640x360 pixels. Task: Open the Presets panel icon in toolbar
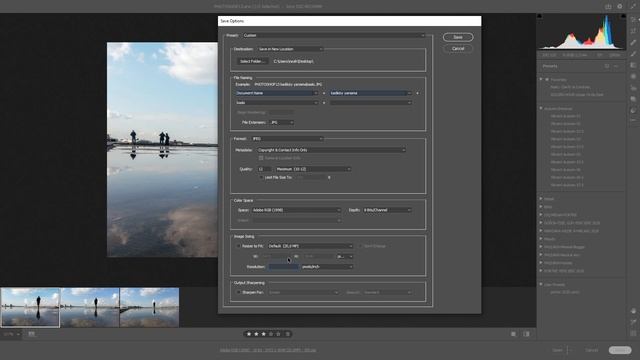click(633, 111)
